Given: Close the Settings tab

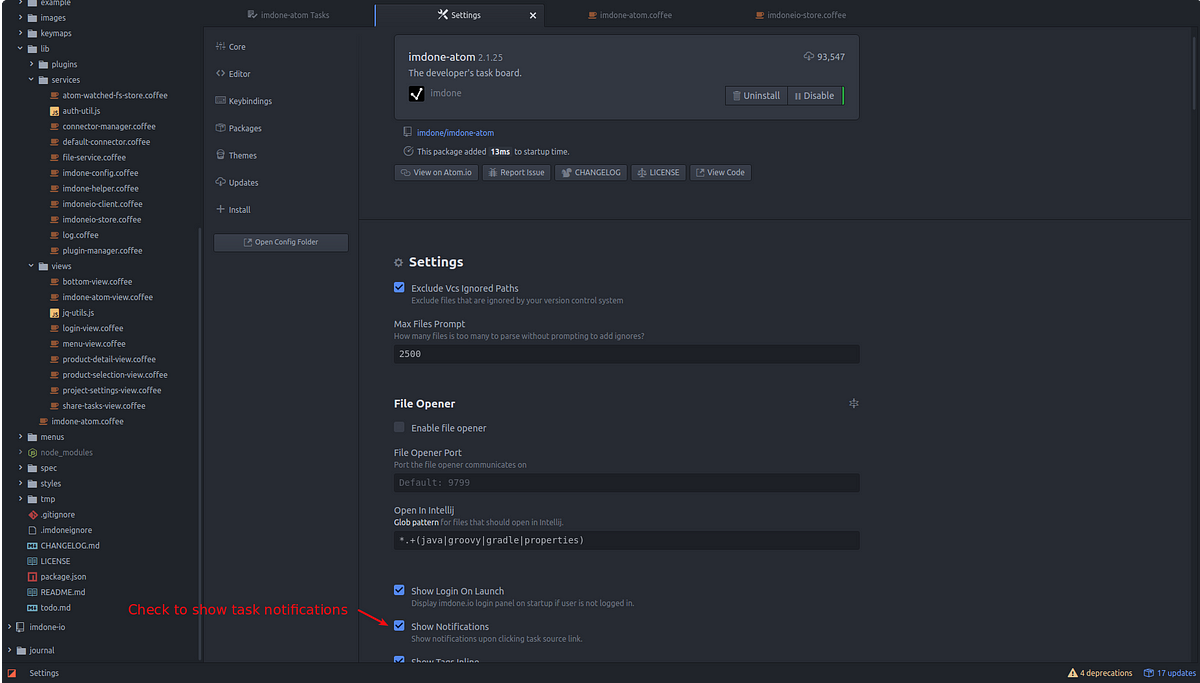Looking at the screenshot, I should [533, 15].
